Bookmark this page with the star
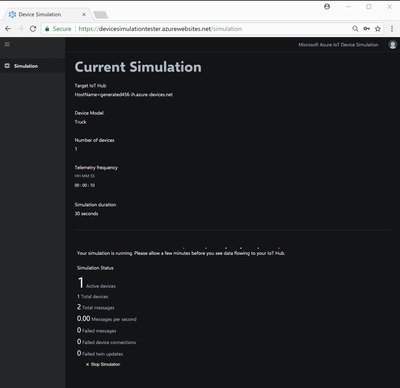The height and width of the screenshot is (388, 400). [378, 29]
